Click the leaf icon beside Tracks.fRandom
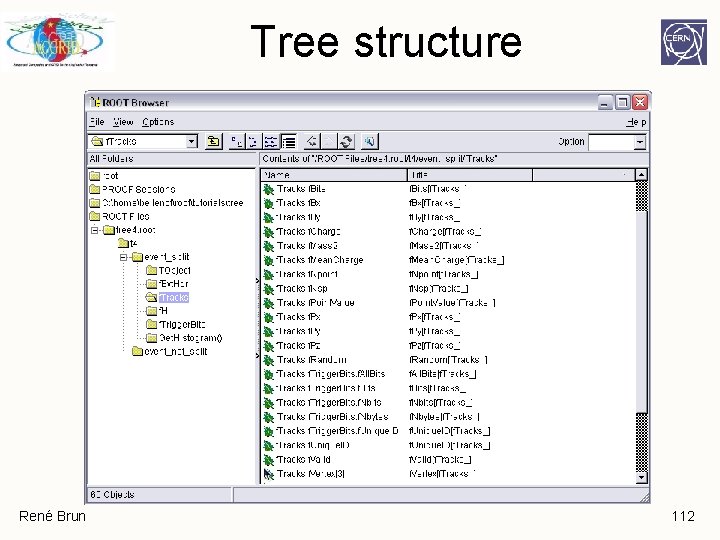Viewport: 720px width, 540px height. tap(268, 360)
